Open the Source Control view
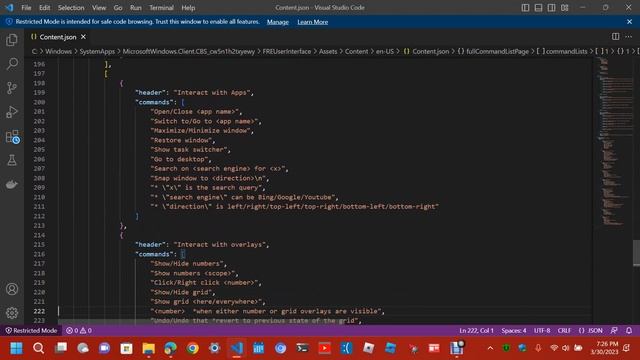 [x=12, y=88]
